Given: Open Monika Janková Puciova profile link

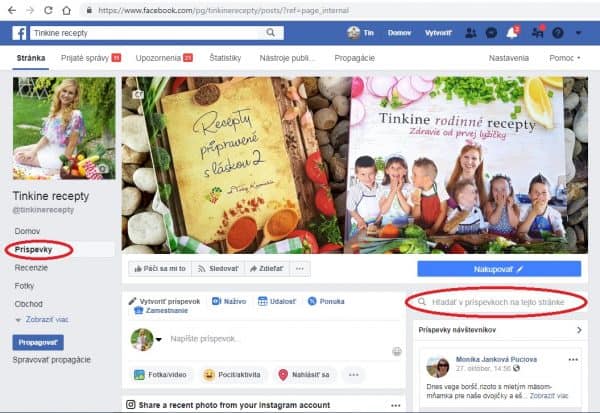Looking at the screenshot, I should [x=496, y=359].
